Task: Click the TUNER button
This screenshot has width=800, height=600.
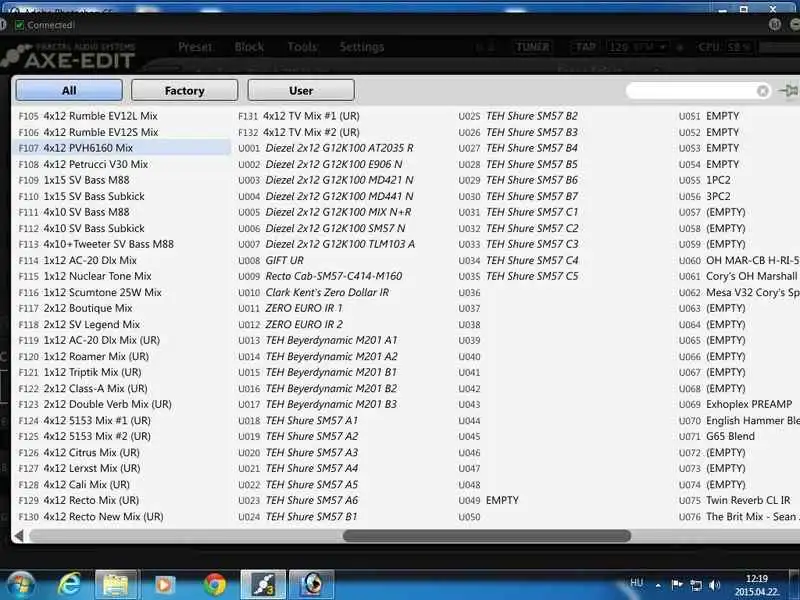Action: (x=533, y=47)
